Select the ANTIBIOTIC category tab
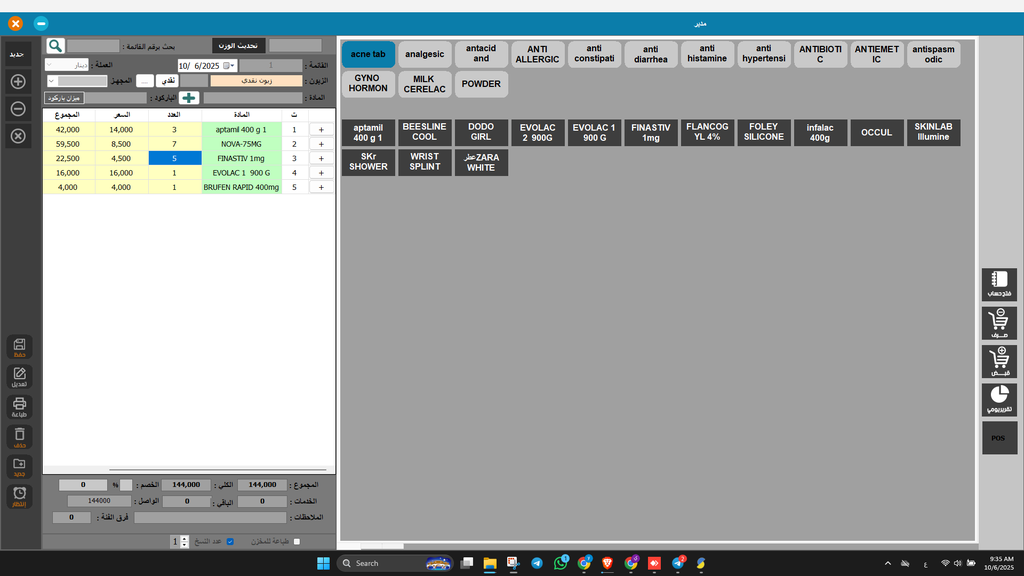Viewport: 1024px width, 576px height. click(x=820, y=54)
